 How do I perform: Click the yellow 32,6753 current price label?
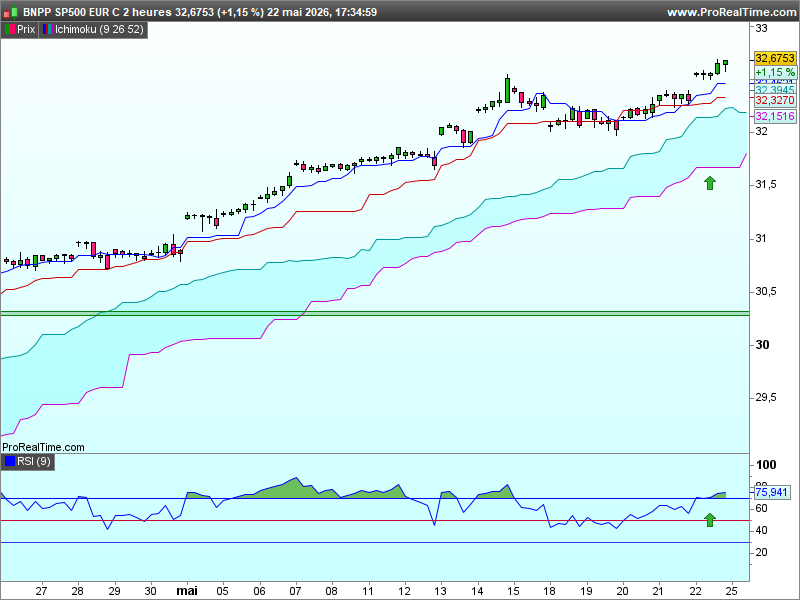coord(774,58)
